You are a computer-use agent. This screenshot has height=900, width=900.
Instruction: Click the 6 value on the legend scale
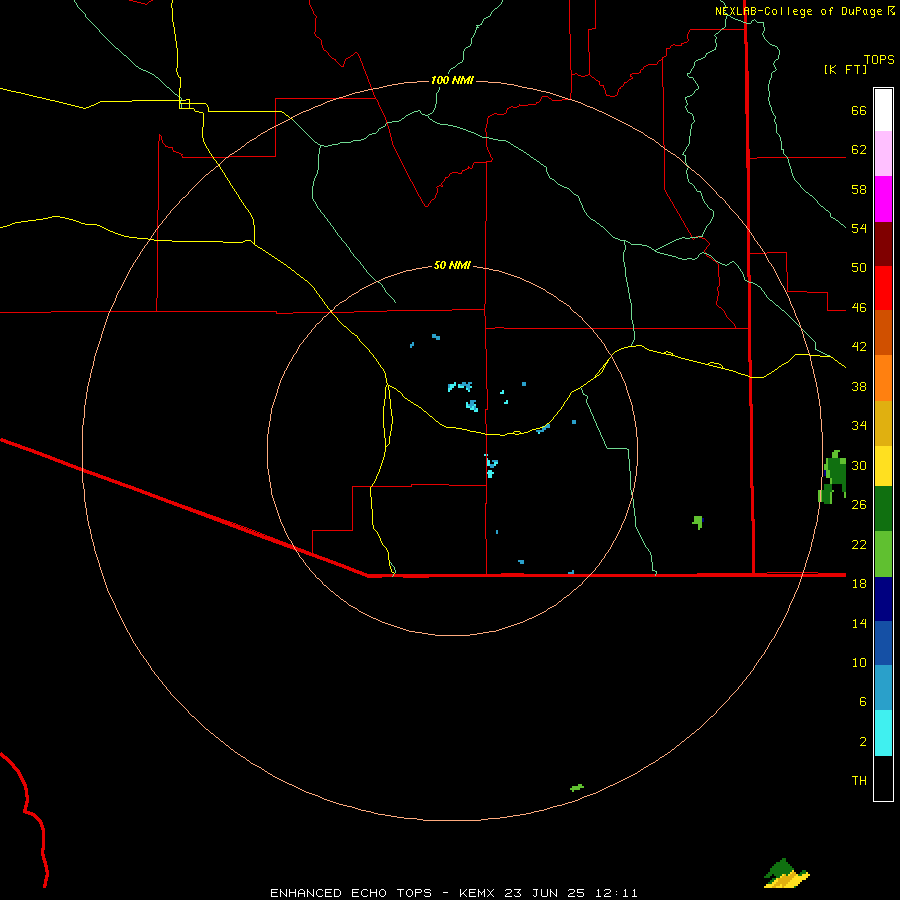(x=863, y=702)
